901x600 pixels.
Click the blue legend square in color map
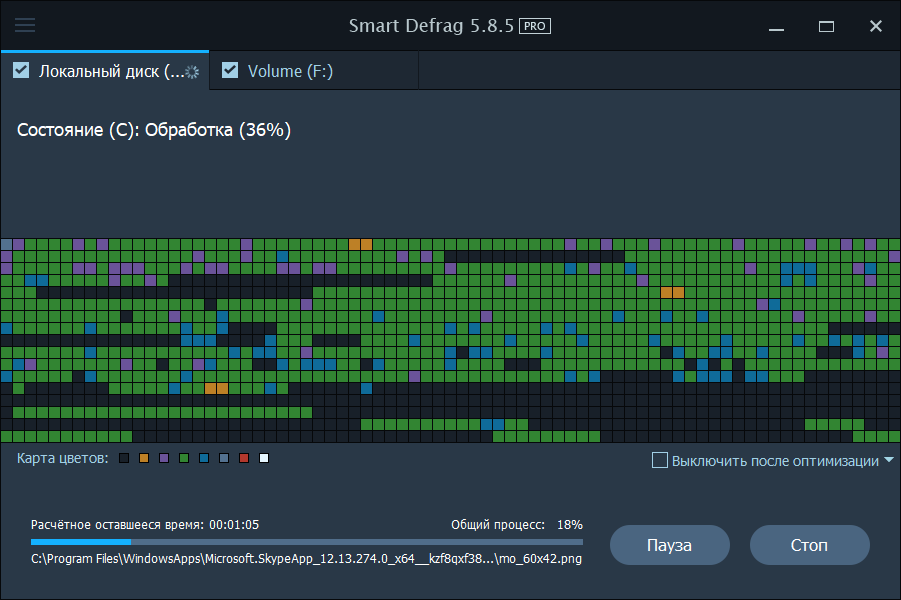coord(204,458)
